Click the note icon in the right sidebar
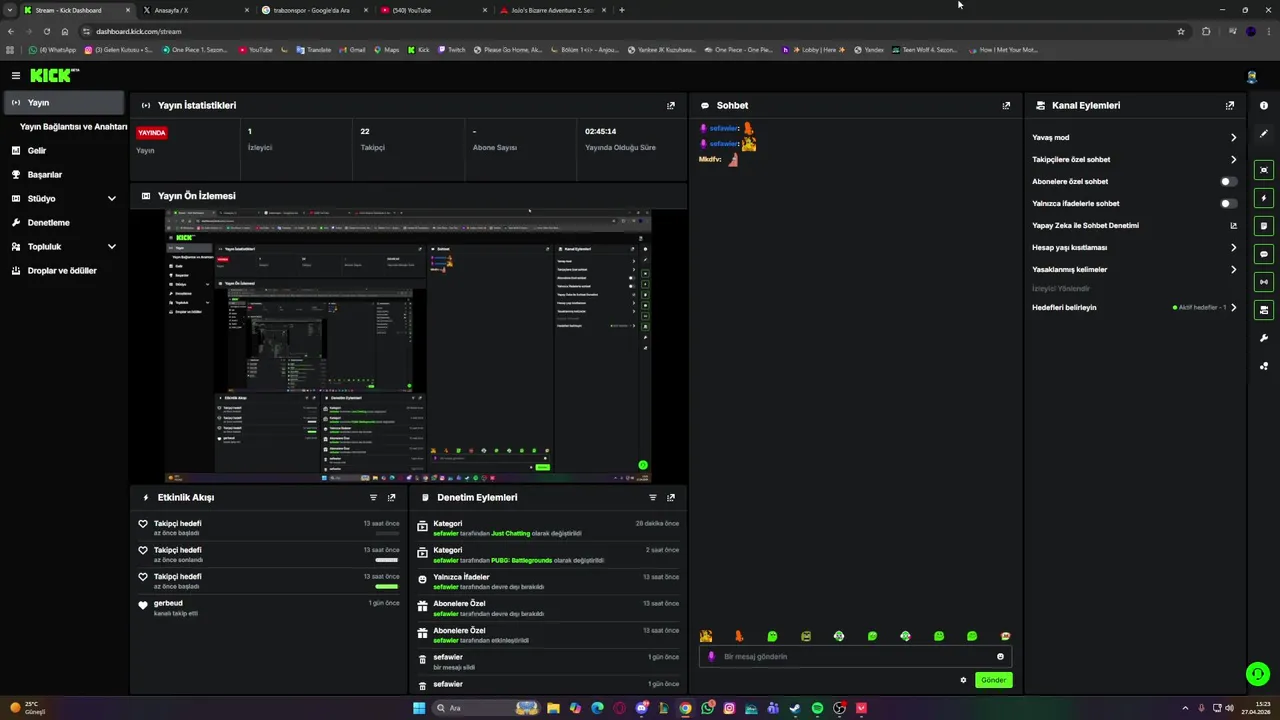The height and width of the screenshot is (720, 1280). click(x=1264, y=226)
